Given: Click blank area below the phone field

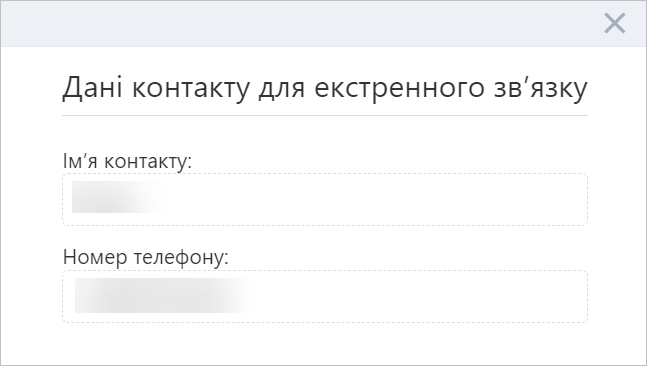Looking at the screenshot, I should (x=325, y=343).
